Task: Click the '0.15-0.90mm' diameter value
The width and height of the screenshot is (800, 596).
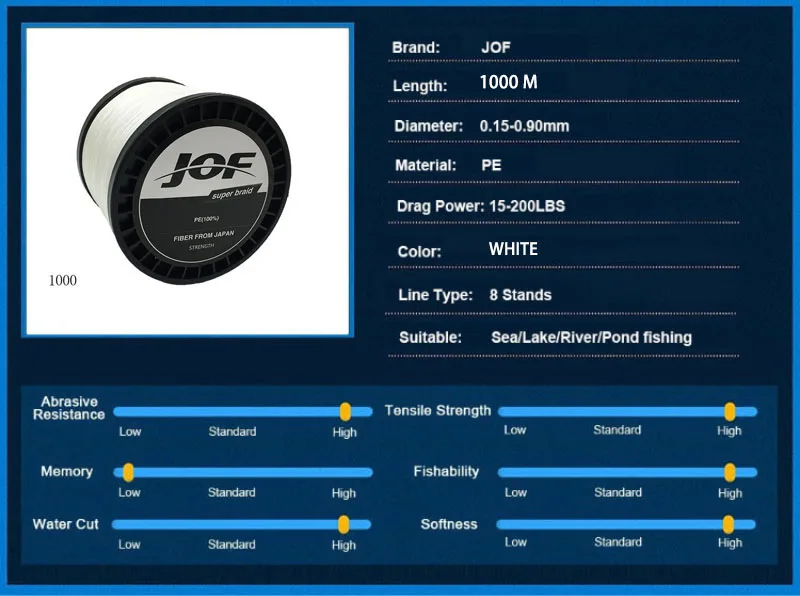Action: point(524,126)
